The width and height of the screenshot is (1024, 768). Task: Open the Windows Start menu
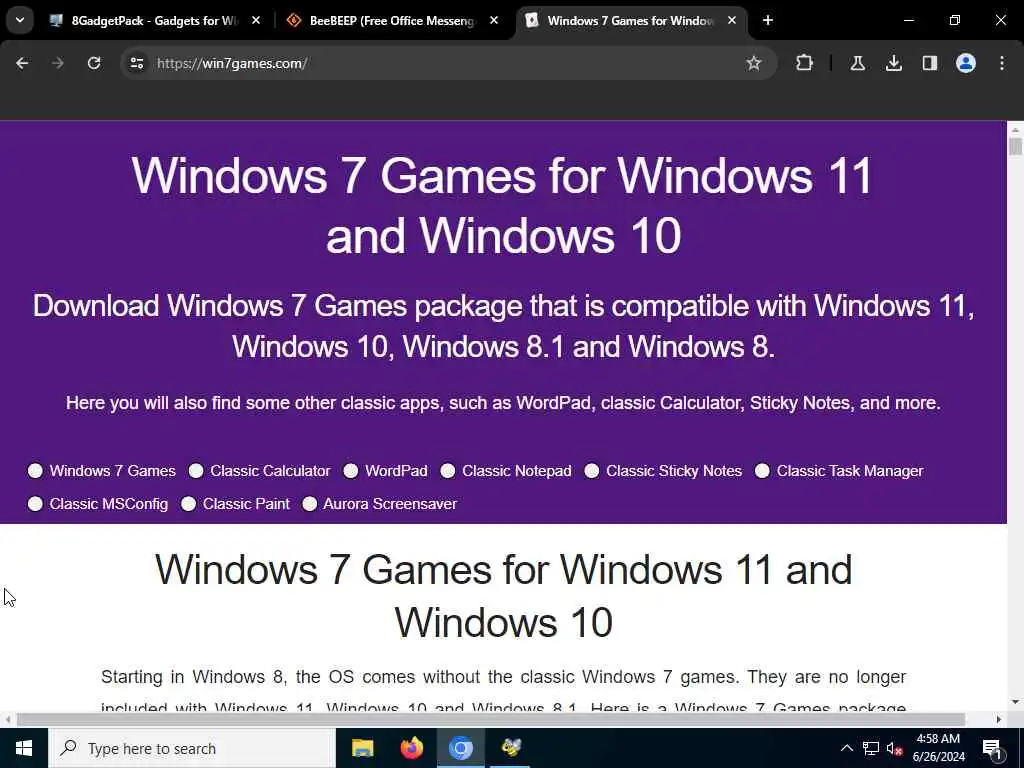coord(24,748)
